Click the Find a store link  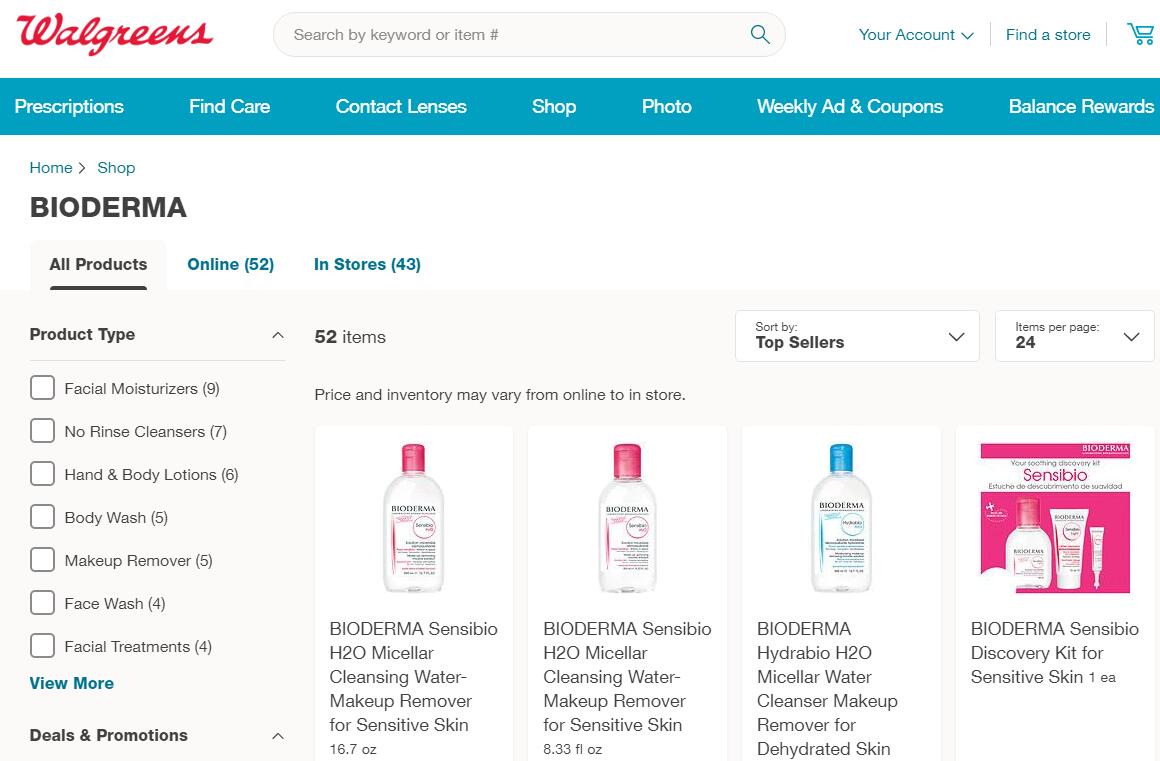tap(1048, 35)
